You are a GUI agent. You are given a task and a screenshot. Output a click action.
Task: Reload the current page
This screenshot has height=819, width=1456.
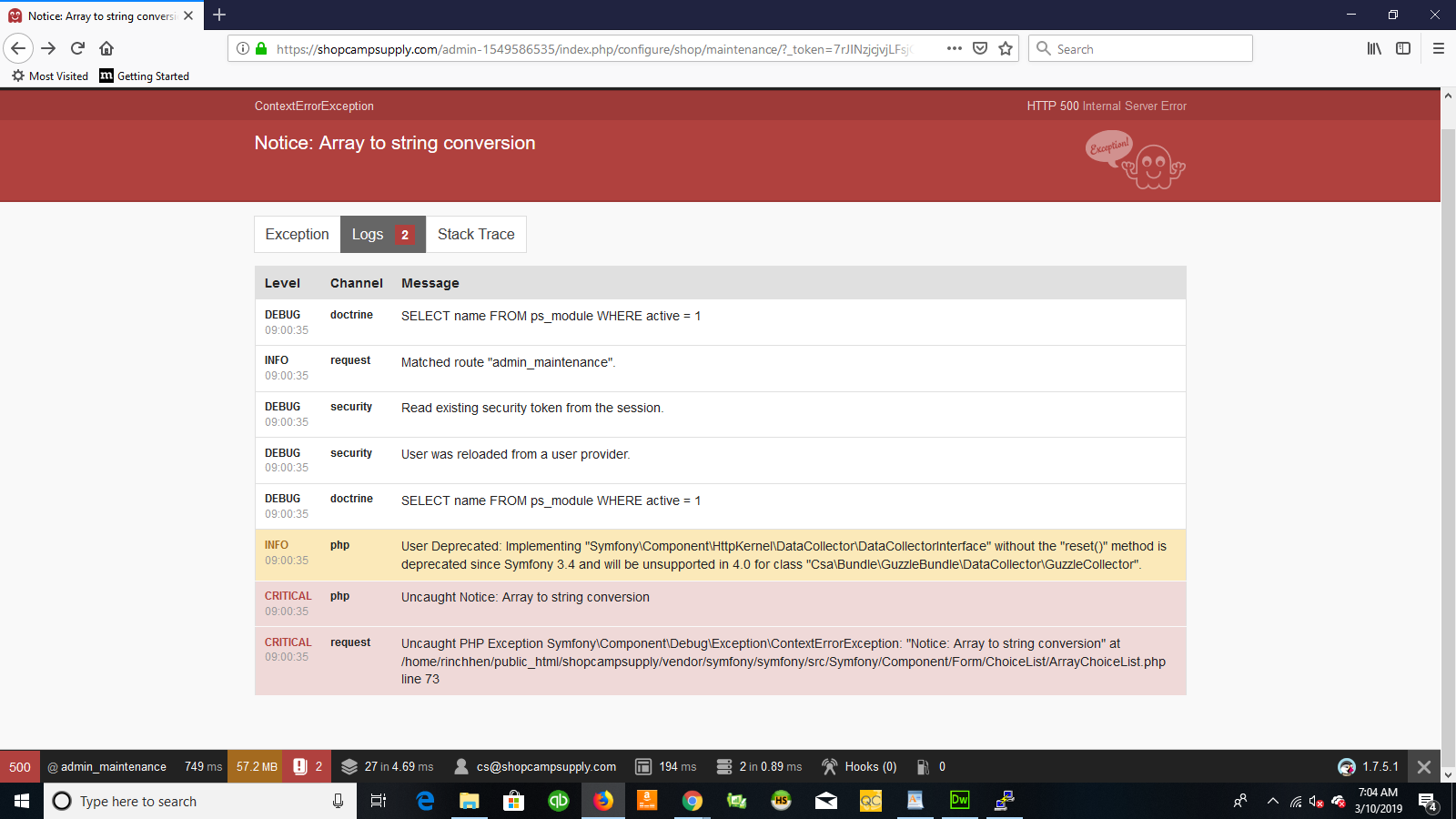pos(78,48)
